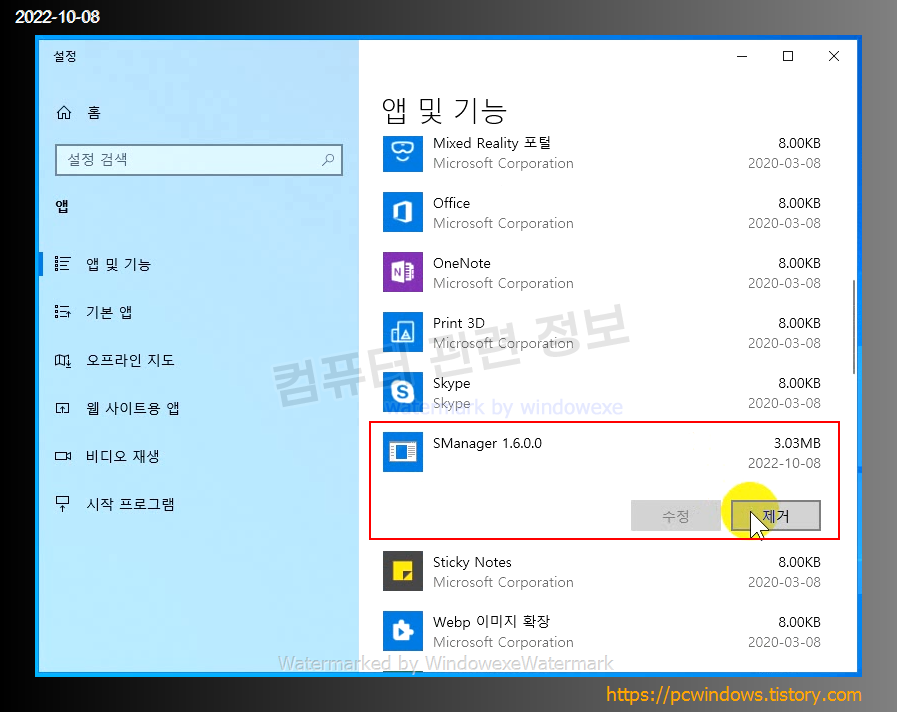Viewport: 897px width, 712px height.
Task: Click the Webp 이미지 확장 app icon
Action: [x=403, y=631]
